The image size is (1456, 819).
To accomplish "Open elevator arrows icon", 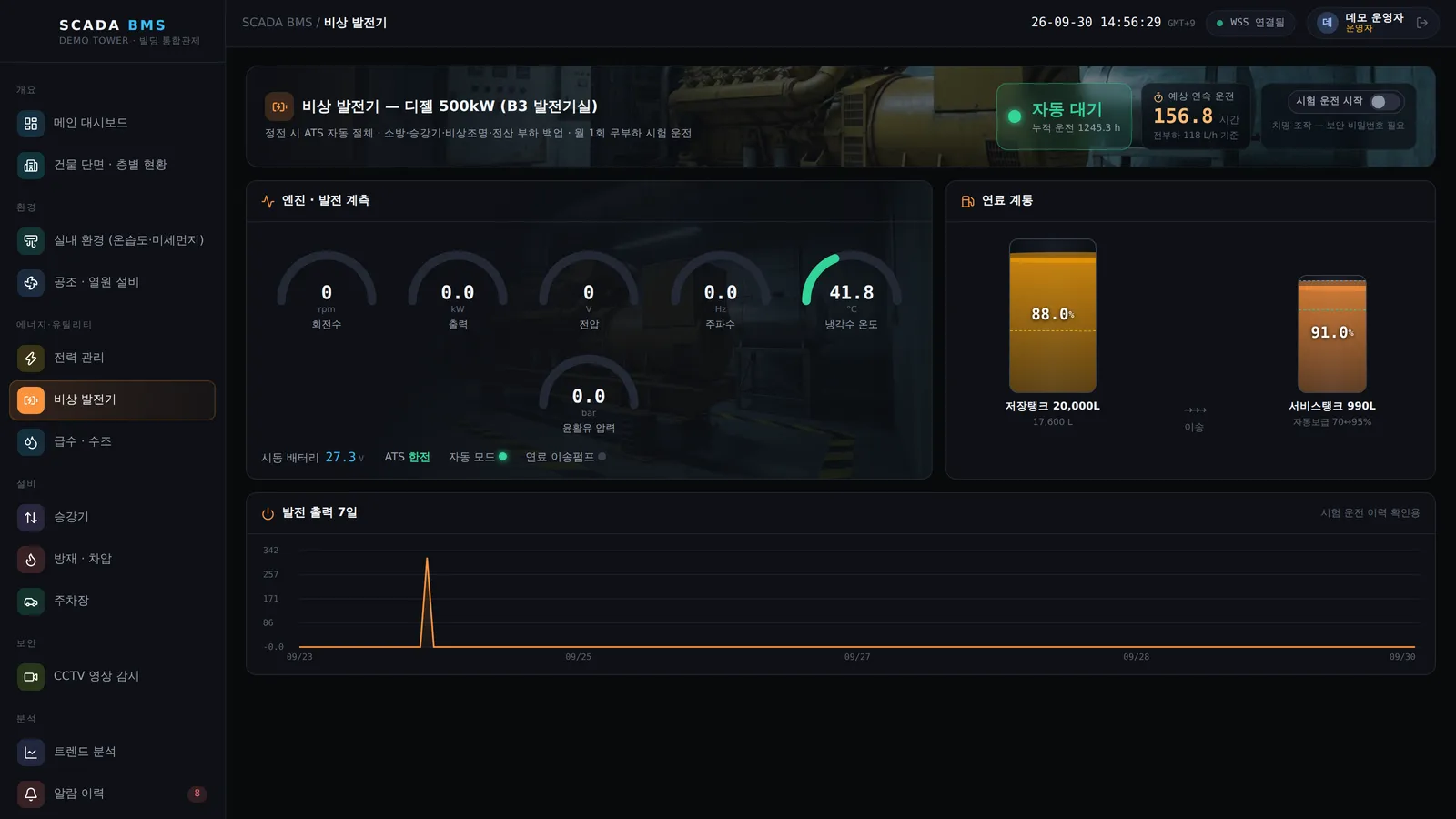I will [x=31, y=517].
